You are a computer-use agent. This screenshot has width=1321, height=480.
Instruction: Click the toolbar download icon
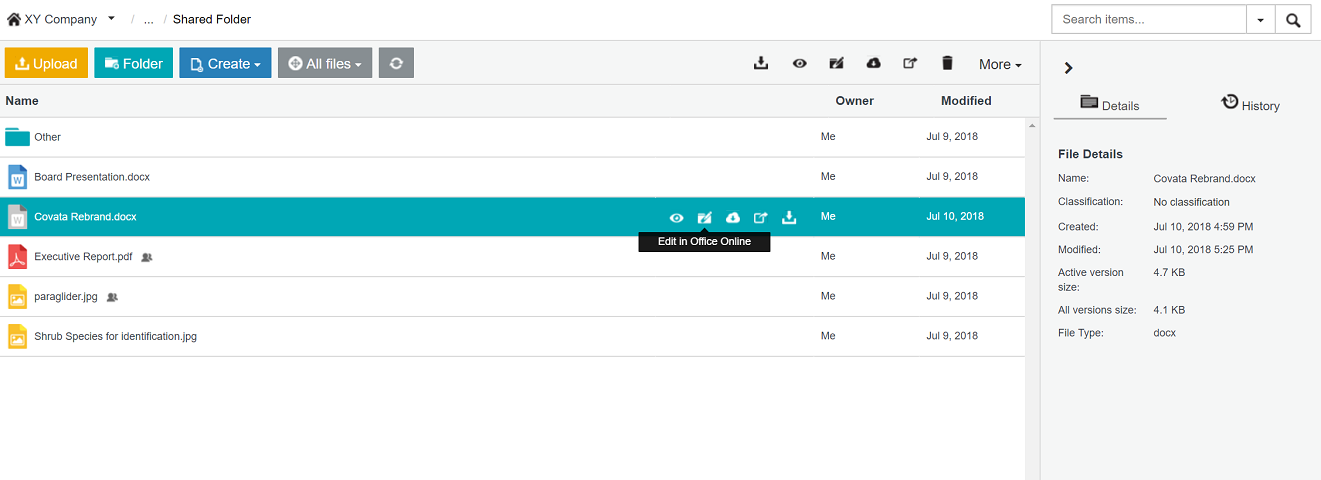761,63
